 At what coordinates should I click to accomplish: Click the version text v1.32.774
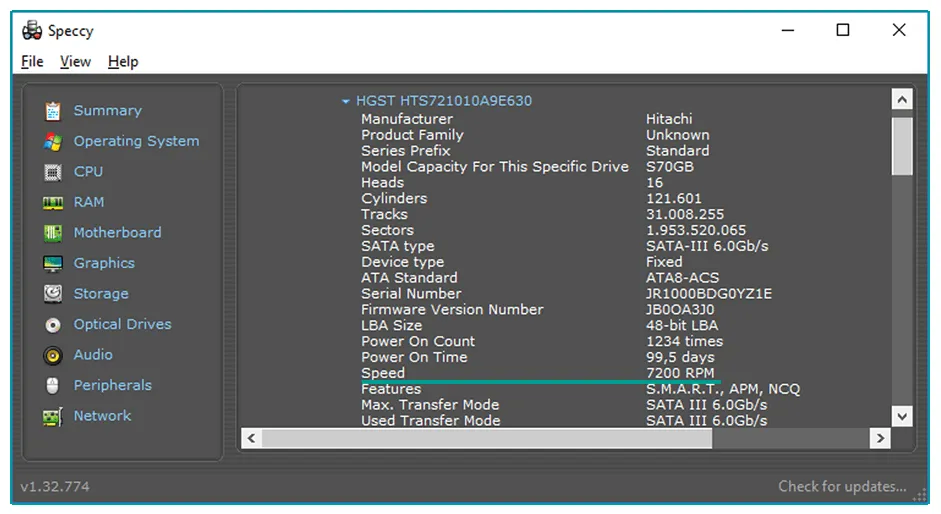pos(55,486)
